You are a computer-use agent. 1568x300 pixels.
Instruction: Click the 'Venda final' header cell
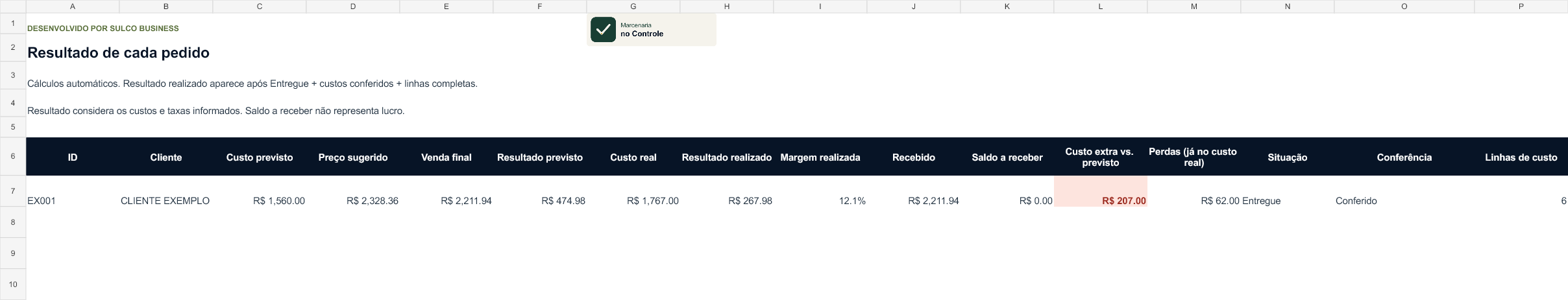pyautogui.click(x=447, y=157)
